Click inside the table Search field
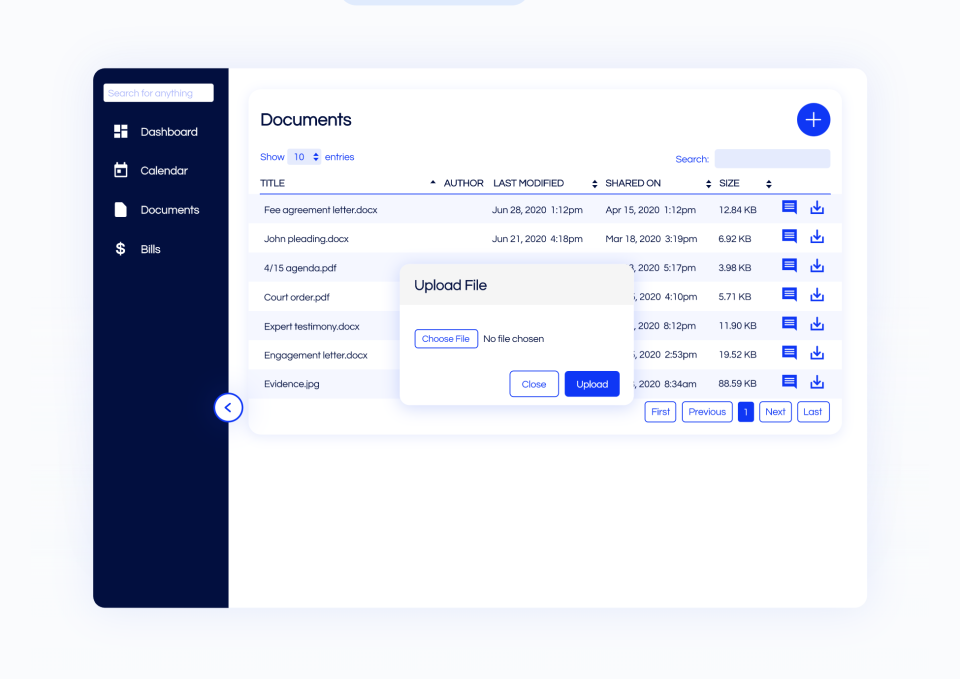Screen dimensions: 960x679 [x=771, y=158]
